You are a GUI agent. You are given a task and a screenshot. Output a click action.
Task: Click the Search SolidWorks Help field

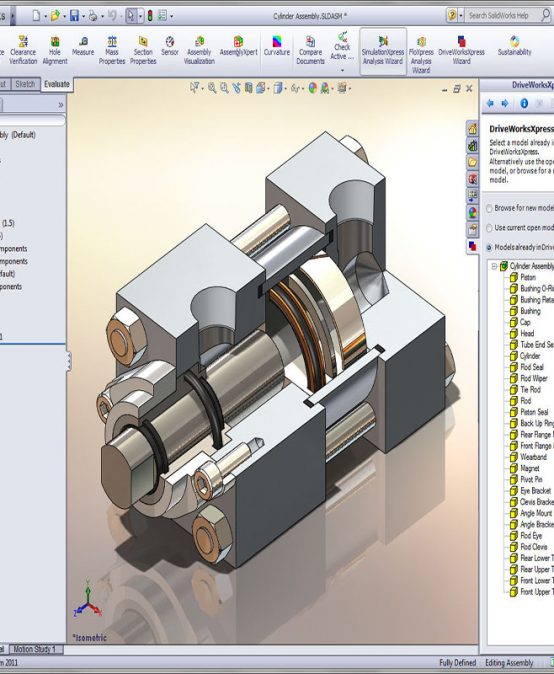click(503, 15)
